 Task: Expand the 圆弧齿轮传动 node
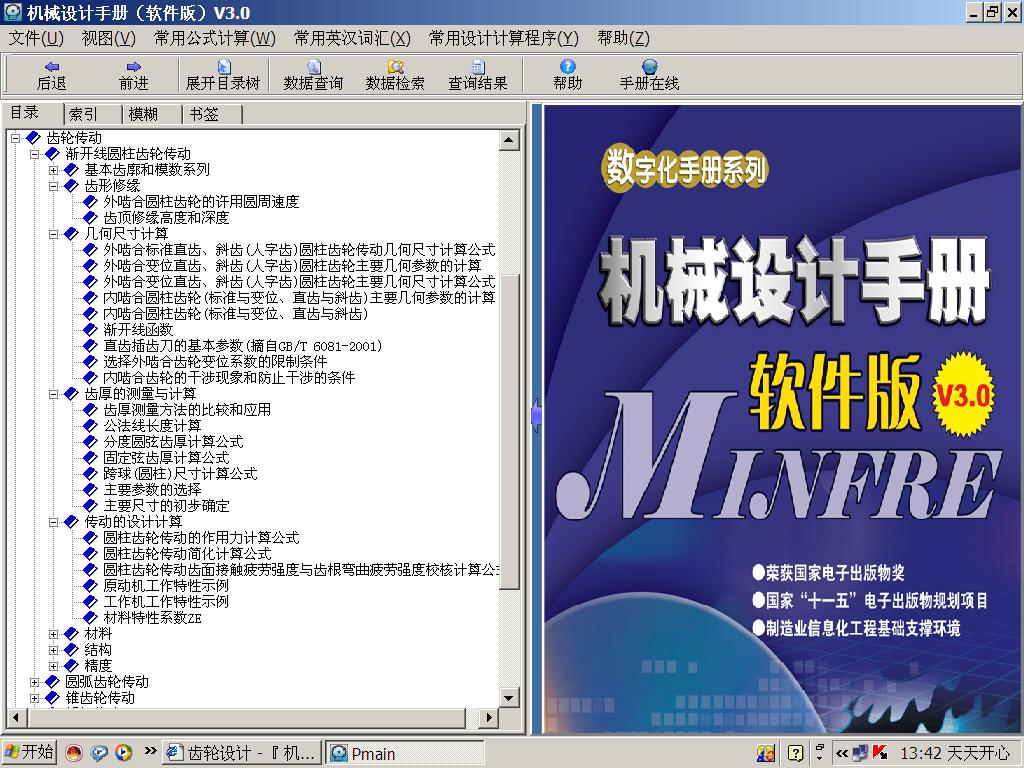tap(35, 682)
